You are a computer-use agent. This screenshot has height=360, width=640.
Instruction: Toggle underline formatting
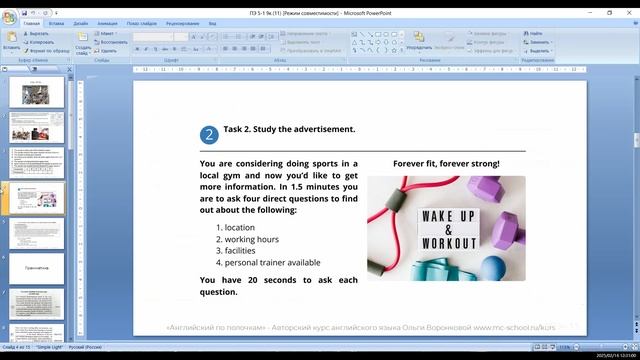[156, 49]
